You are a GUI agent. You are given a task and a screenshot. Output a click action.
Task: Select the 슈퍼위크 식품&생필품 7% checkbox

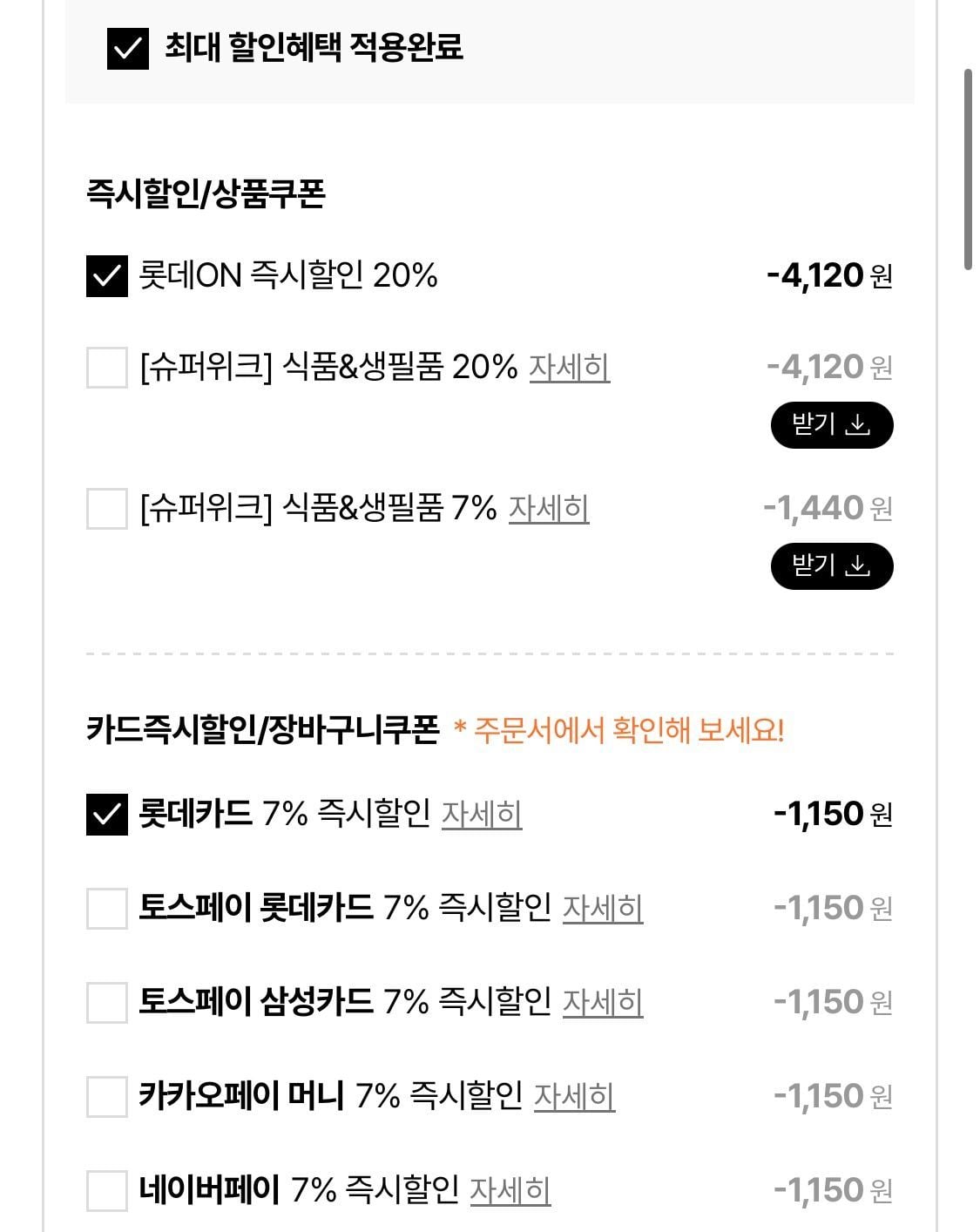coord(107,508)
